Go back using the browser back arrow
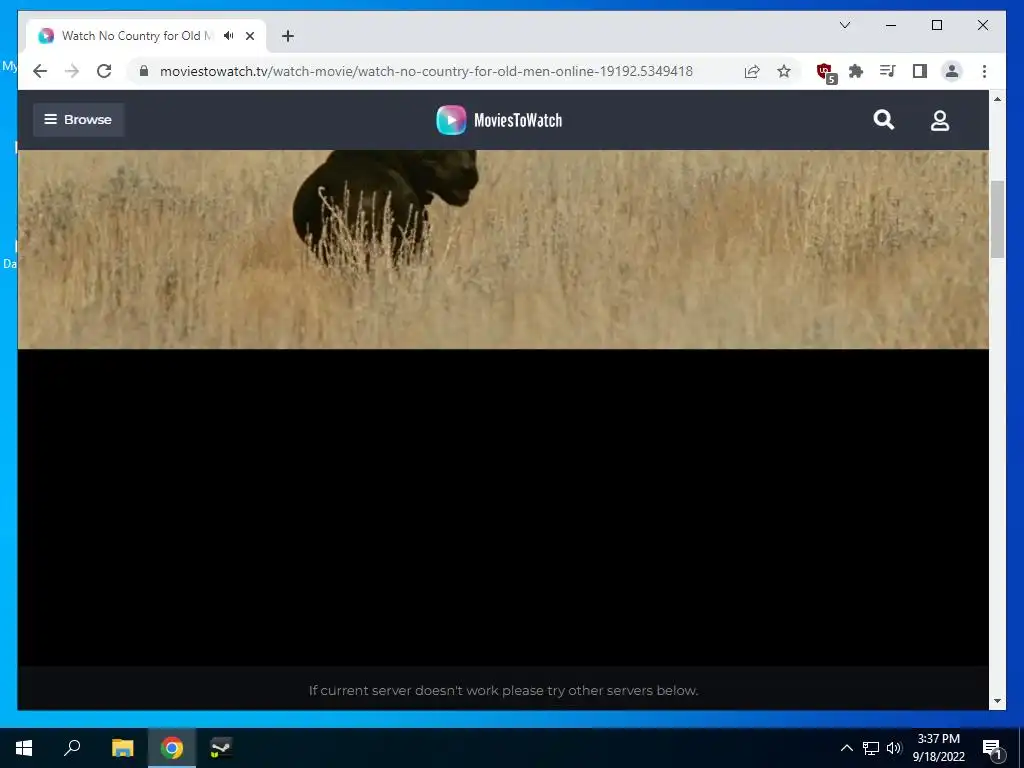Image resolution: width=1024 pixels, height=768 pixels. pos(40,71)
